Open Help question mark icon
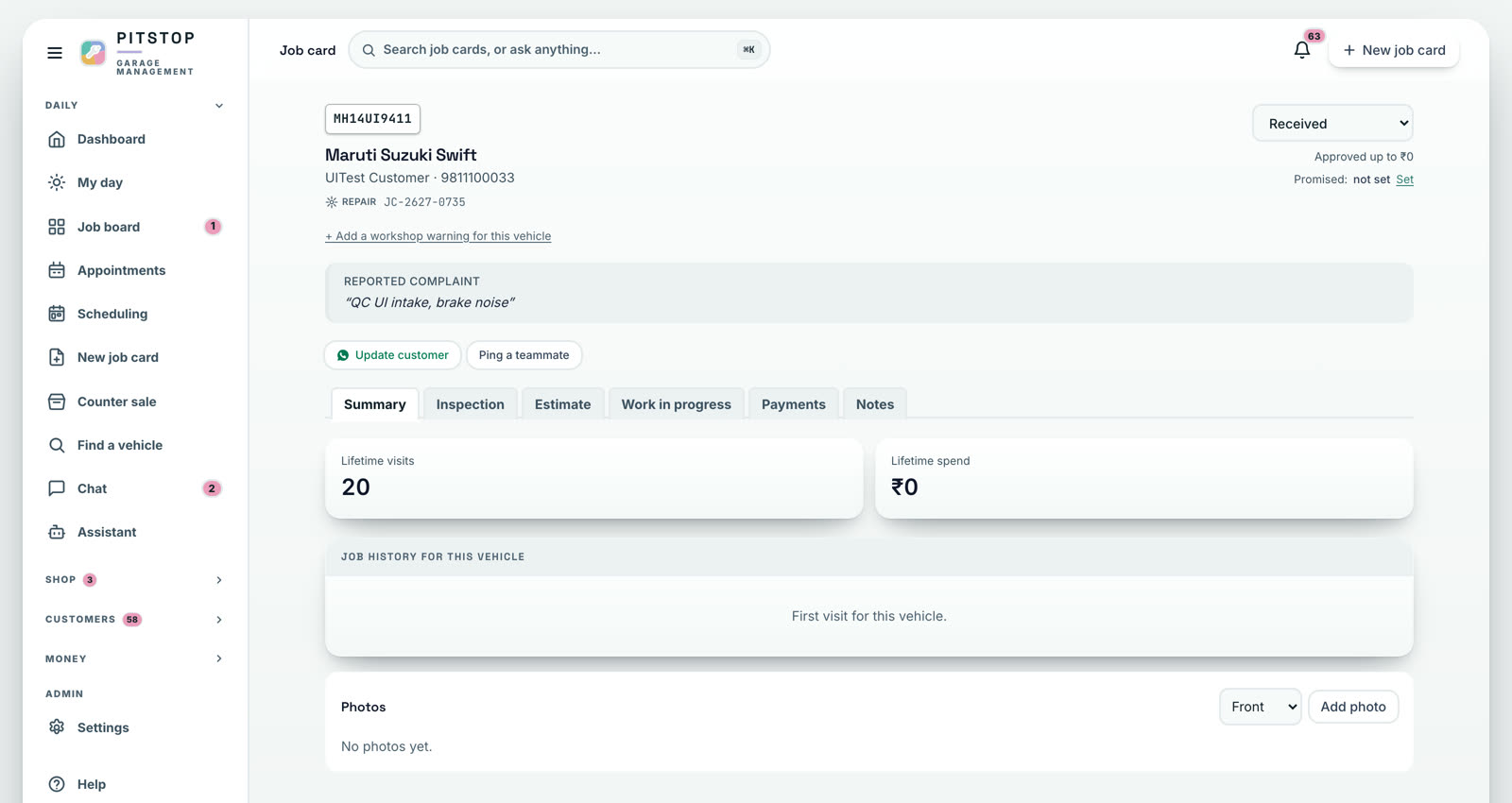1512x803 pixels. (x=57, y=784)
